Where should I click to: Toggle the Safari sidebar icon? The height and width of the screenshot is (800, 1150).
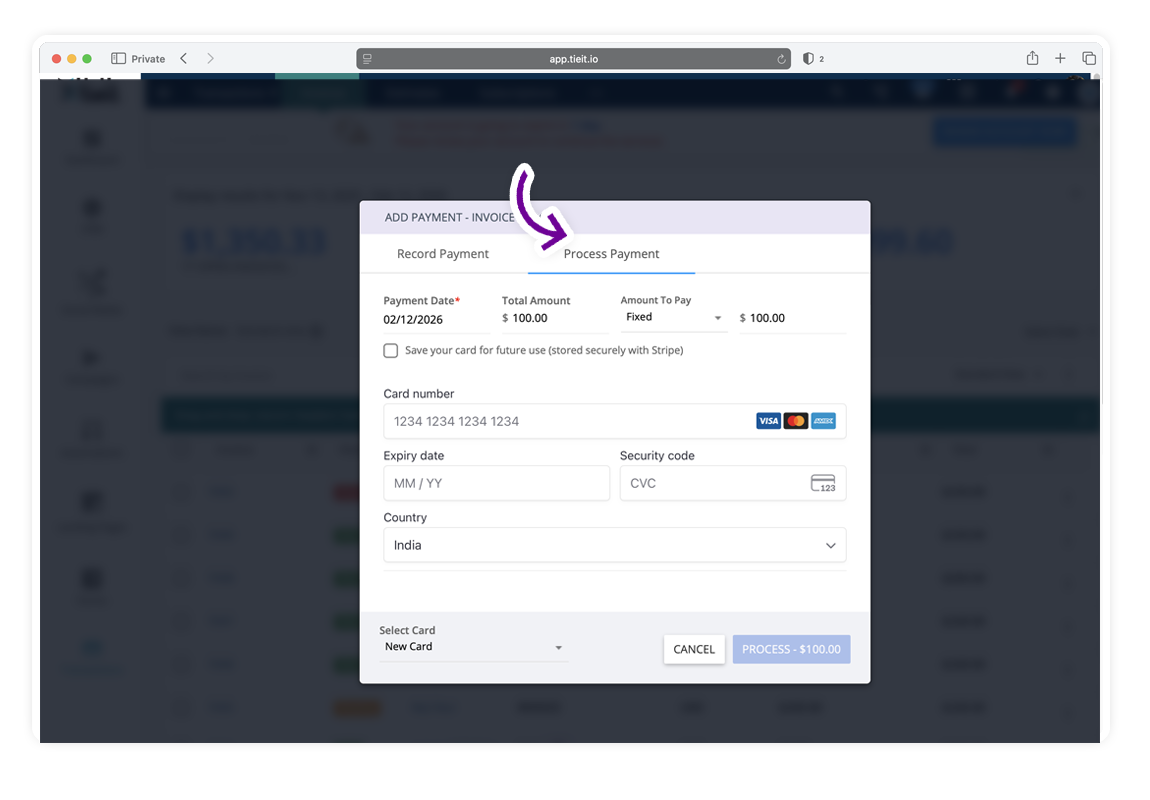click(x=118, y=59)
